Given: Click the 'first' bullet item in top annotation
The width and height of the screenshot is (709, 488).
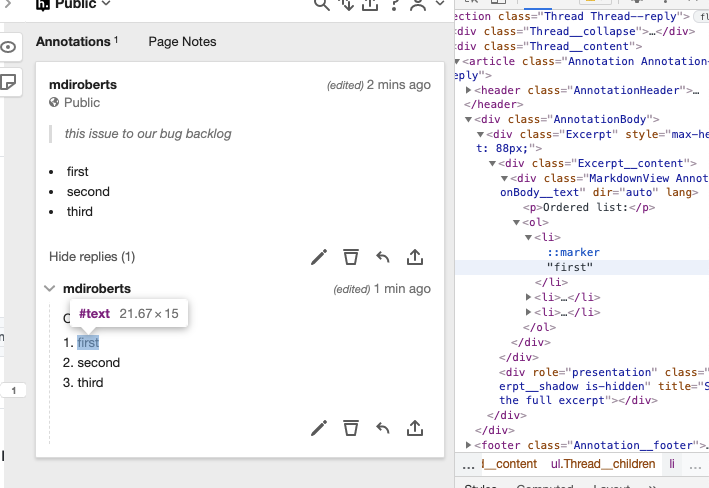Looking at the screenshot, I should (77, 171).
